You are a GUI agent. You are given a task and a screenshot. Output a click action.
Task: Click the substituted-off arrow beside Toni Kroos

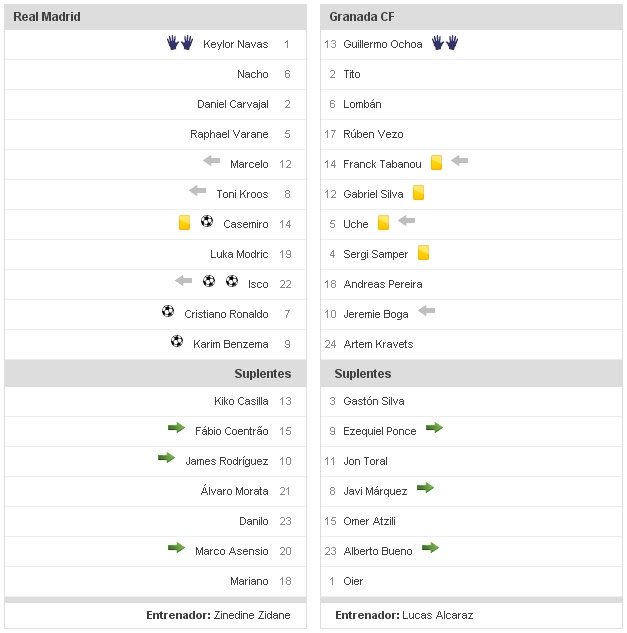(197, 191)
